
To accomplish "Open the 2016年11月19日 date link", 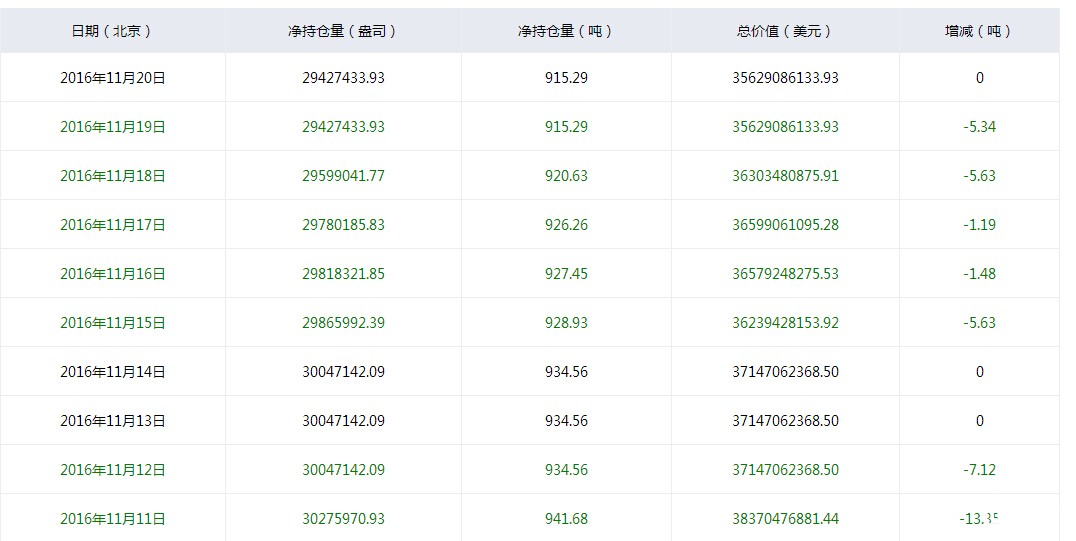I will (112, 127).
